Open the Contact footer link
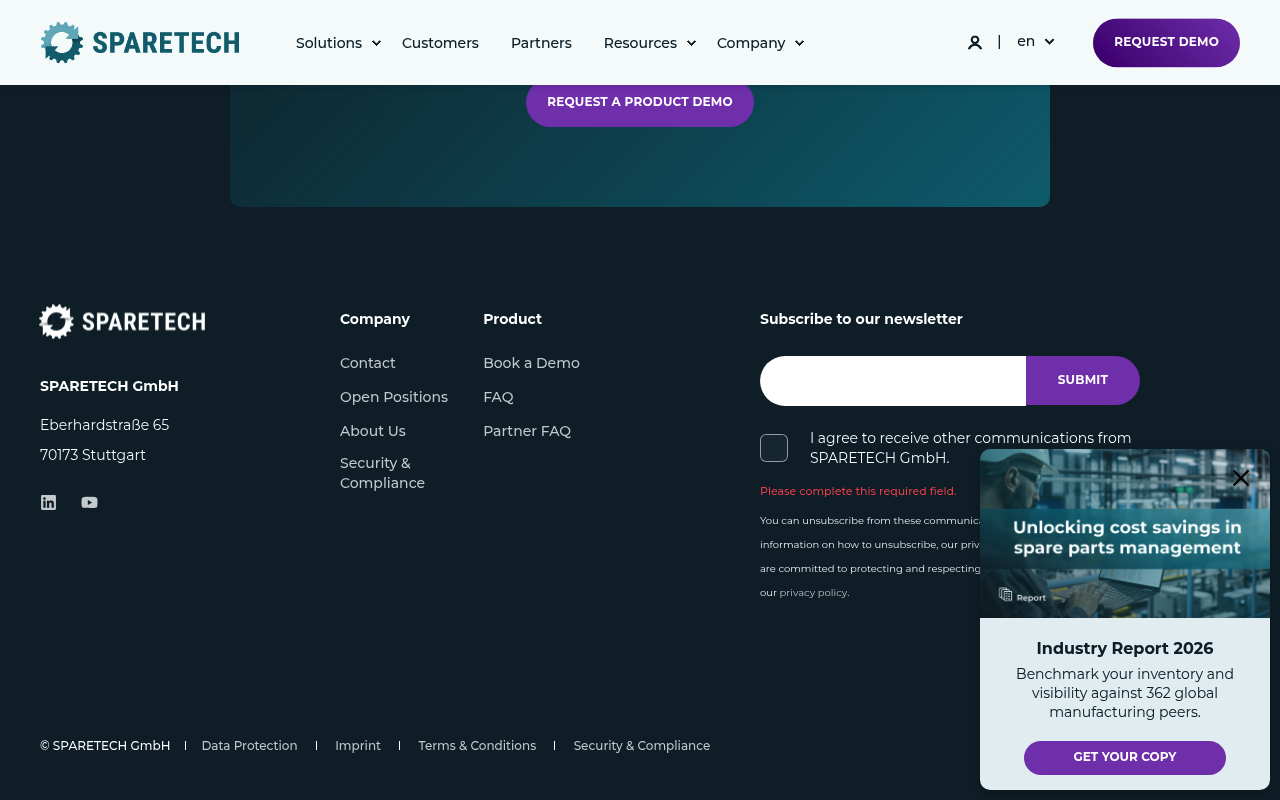The width and height of the screenshot is (1280, 800). coord(368,363)
